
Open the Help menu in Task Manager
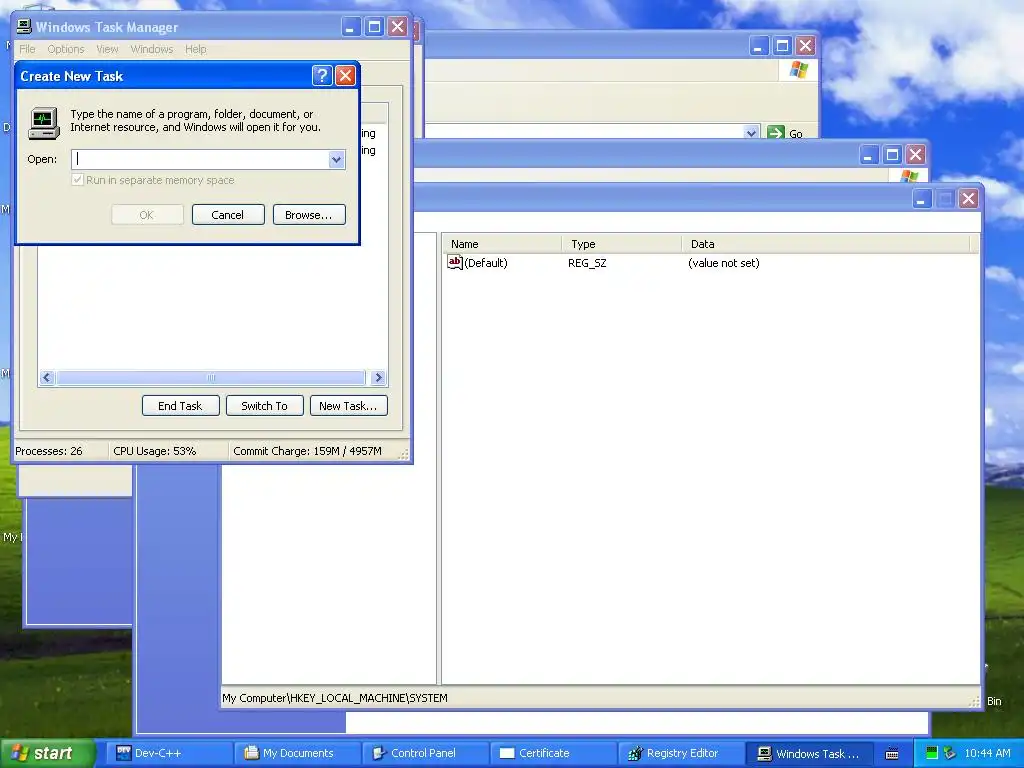pos(195,49)
